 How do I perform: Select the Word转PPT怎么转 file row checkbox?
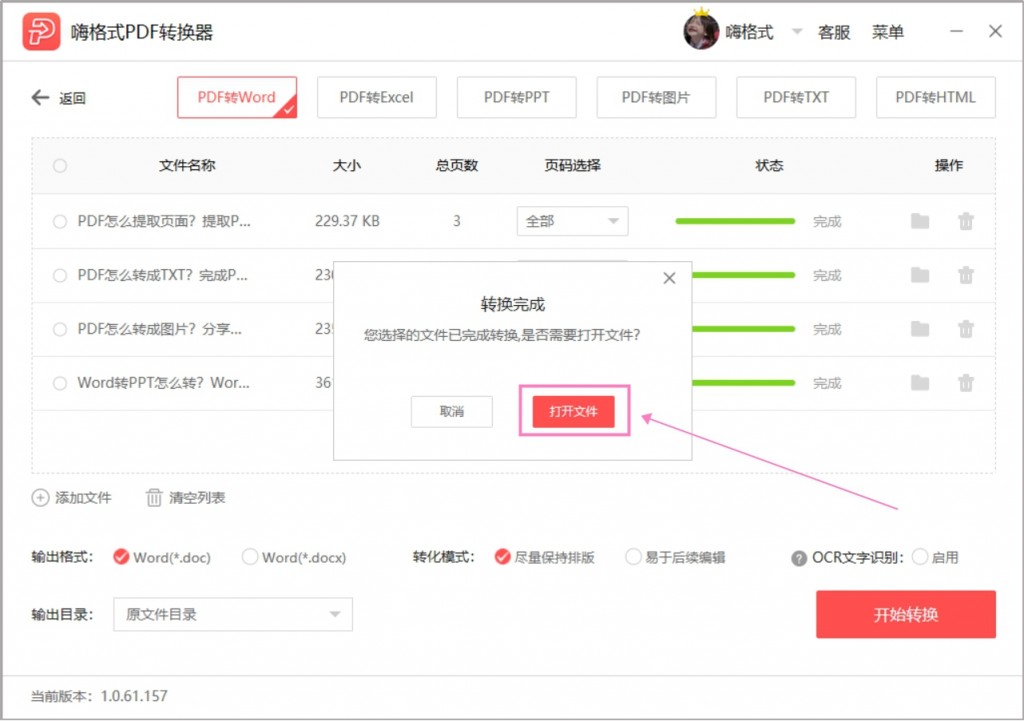[x=60, y=383]
